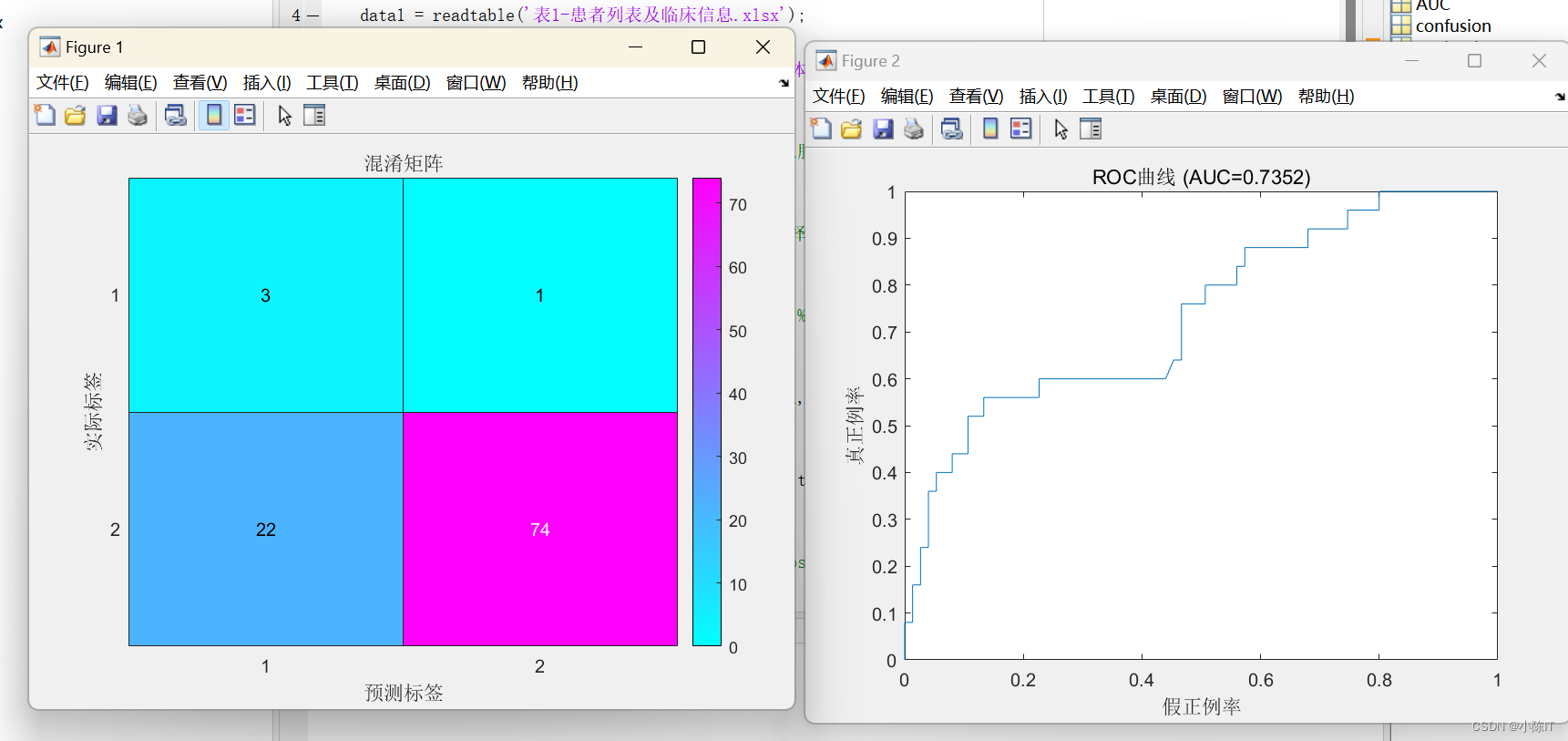Click the 混淆矩阵 title text
Screen dimensions: 1568x741
[404, 163]
